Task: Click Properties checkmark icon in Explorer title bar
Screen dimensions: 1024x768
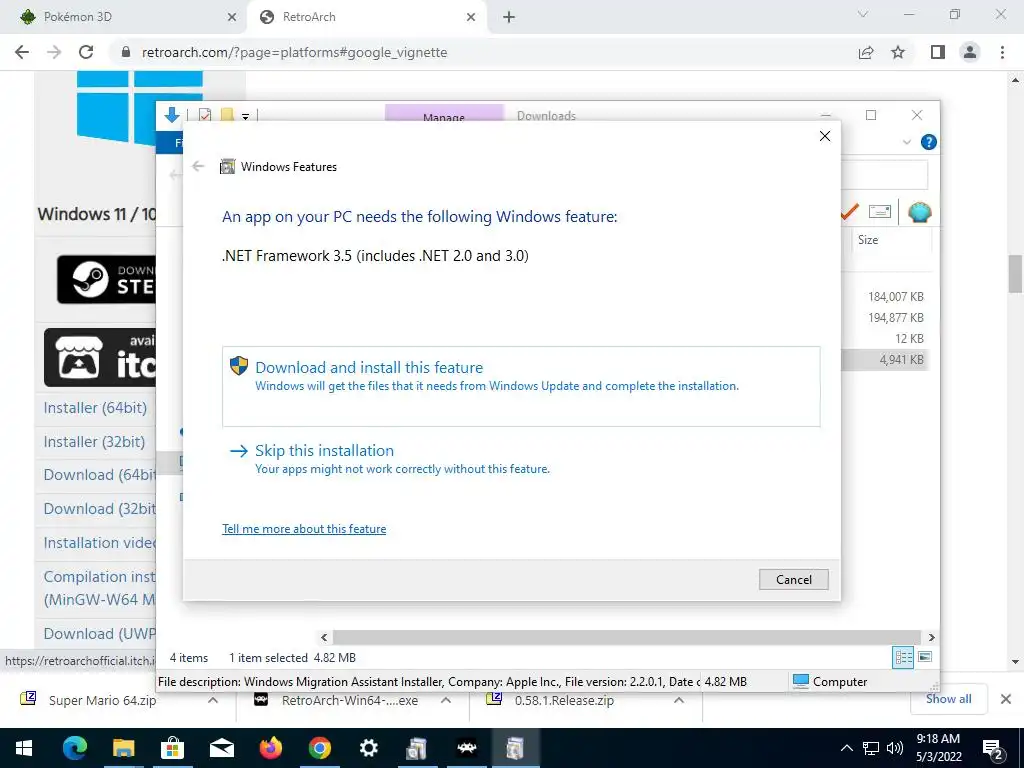Action: point(204,116)
